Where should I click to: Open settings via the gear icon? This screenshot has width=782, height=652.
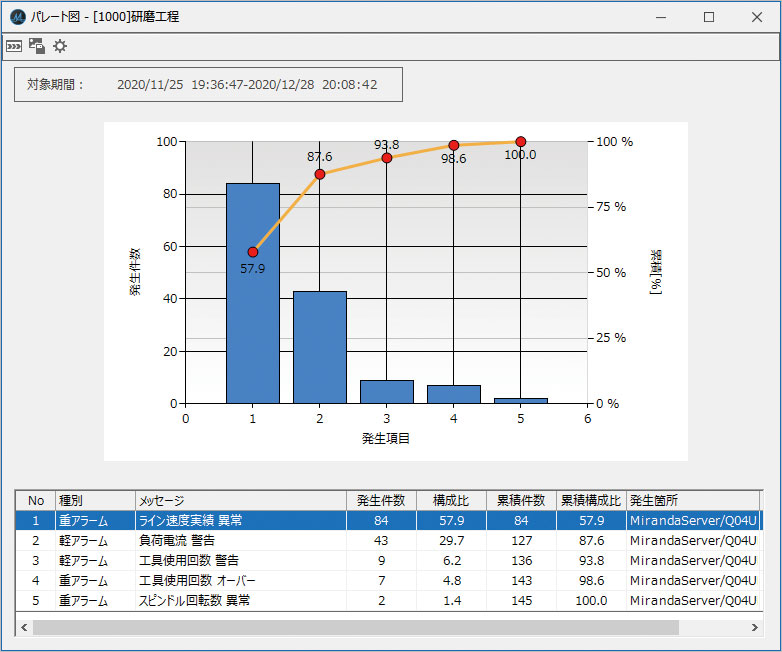click(x=60, y=46)
